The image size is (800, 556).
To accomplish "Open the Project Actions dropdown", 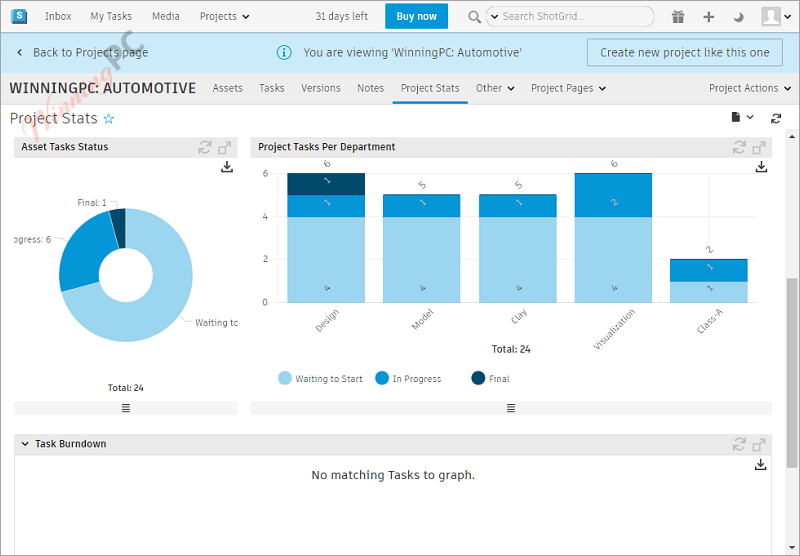I will pos(749,88).
